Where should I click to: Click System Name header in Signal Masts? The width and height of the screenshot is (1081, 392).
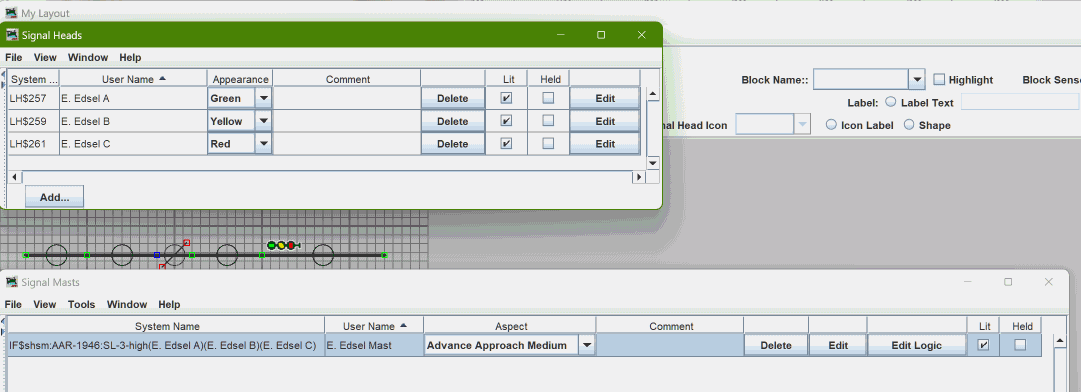(166, 327)
